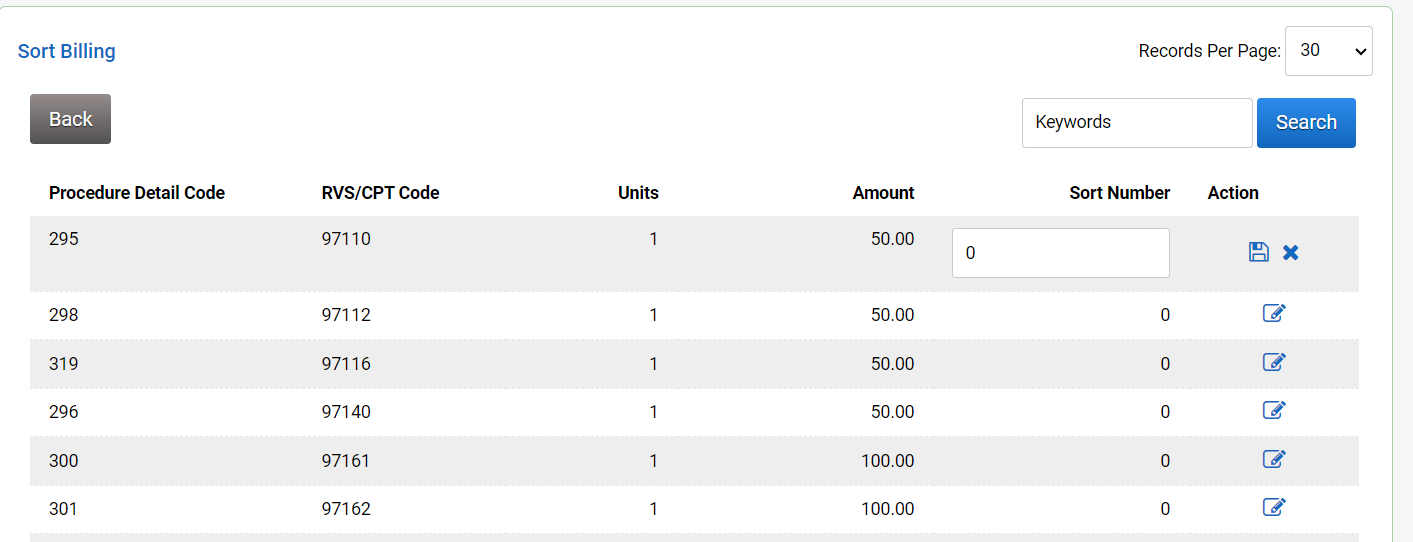The image size is (1413, 542).
Task: Open edit mode for code 300
Action: (x=1274, y=459)
